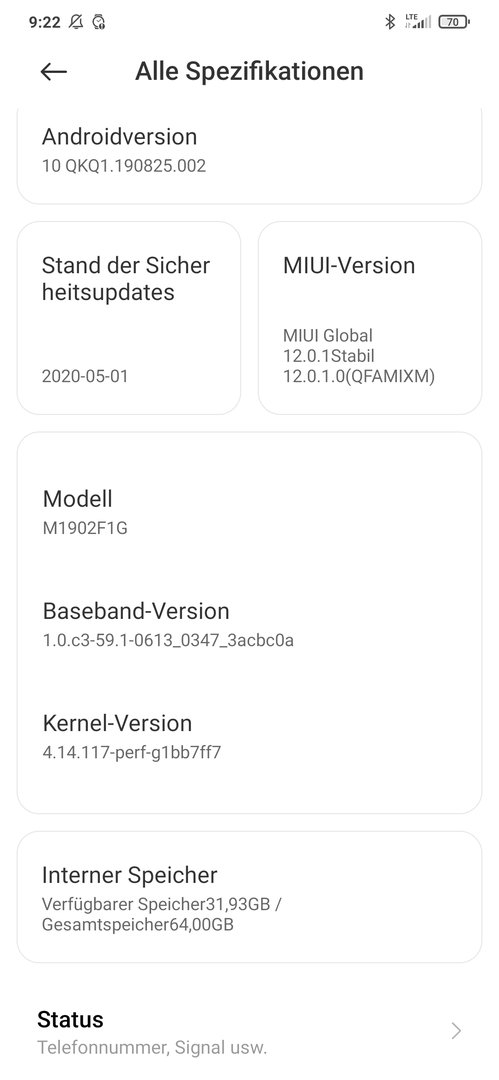Tap the Kernel-Version entry

(250, 736)
